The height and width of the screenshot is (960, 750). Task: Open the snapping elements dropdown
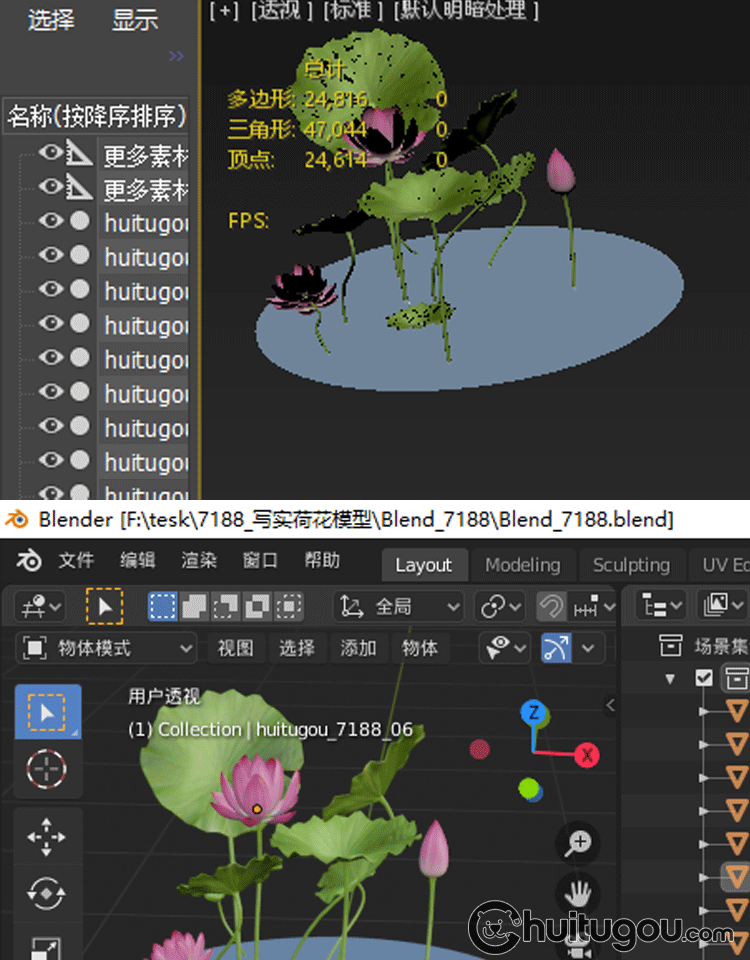593,607
